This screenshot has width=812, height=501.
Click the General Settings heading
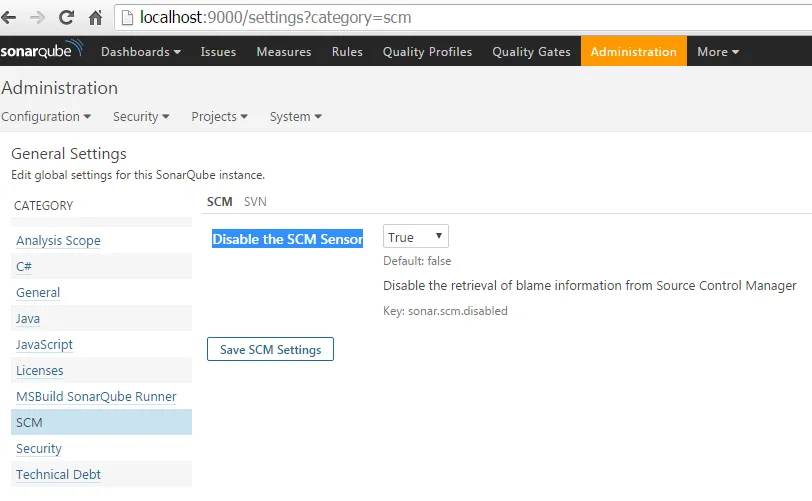click(69, 154)
